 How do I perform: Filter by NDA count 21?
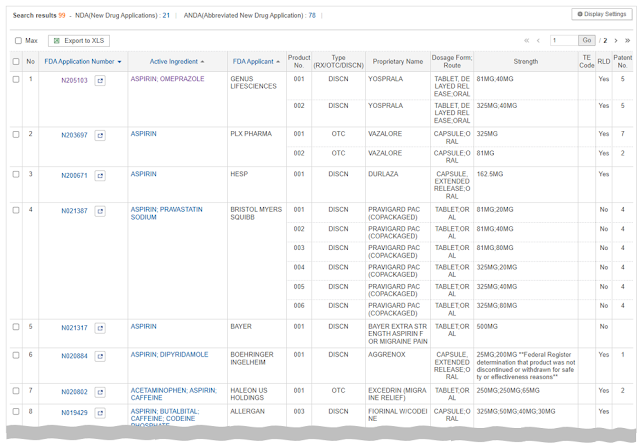(166, 16)
